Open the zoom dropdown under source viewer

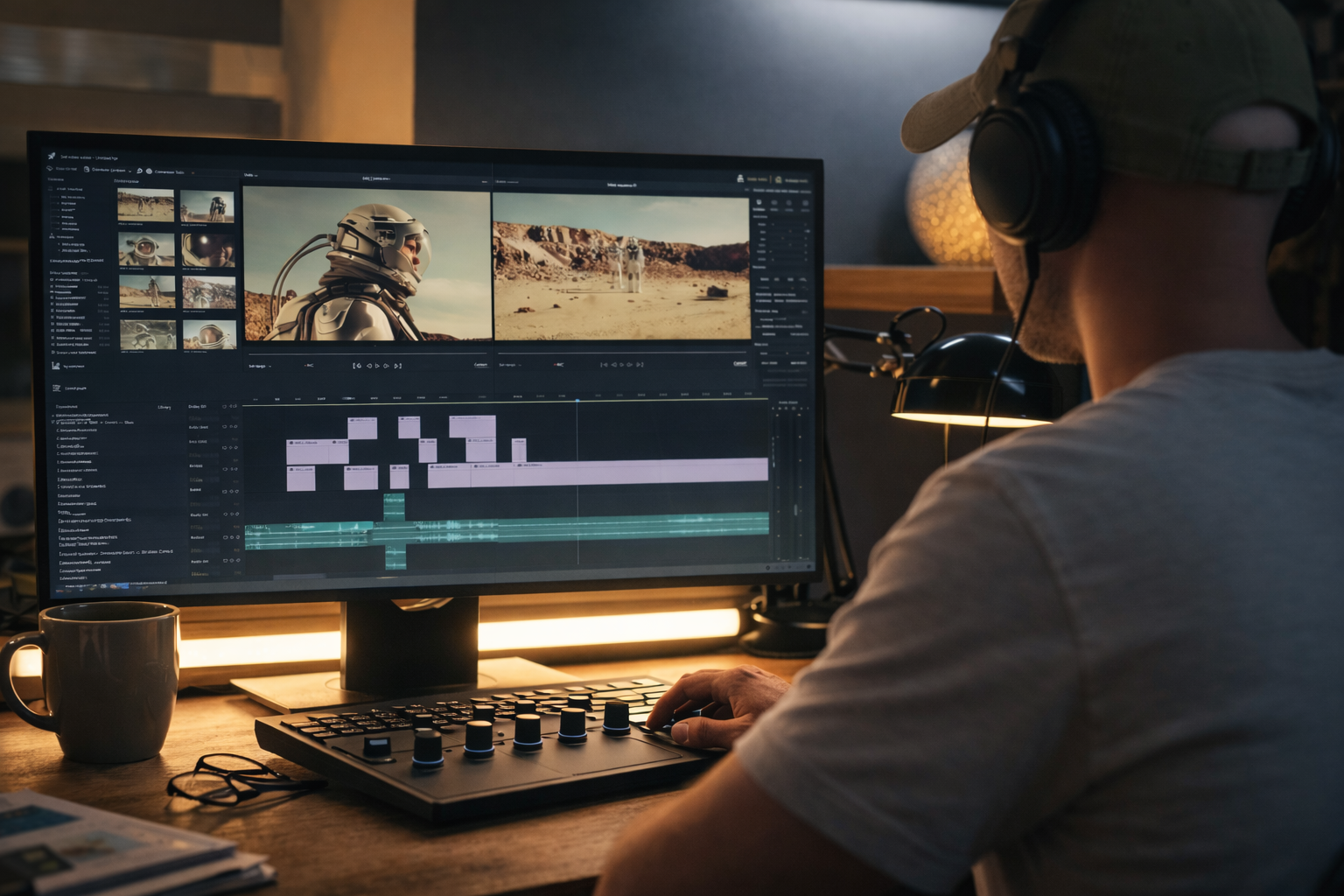(x=259, y=366)
